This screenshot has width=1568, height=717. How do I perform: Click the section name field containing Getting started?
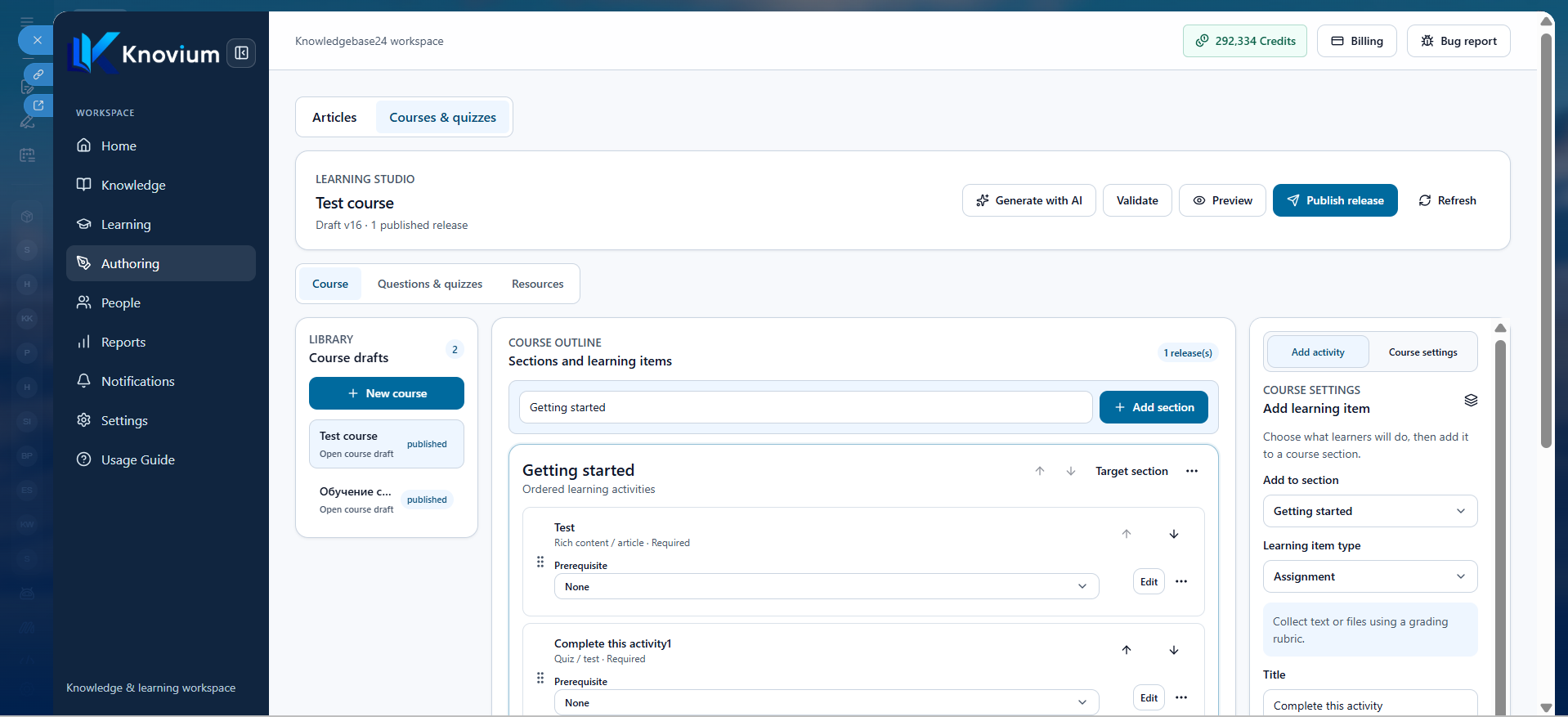806,407
